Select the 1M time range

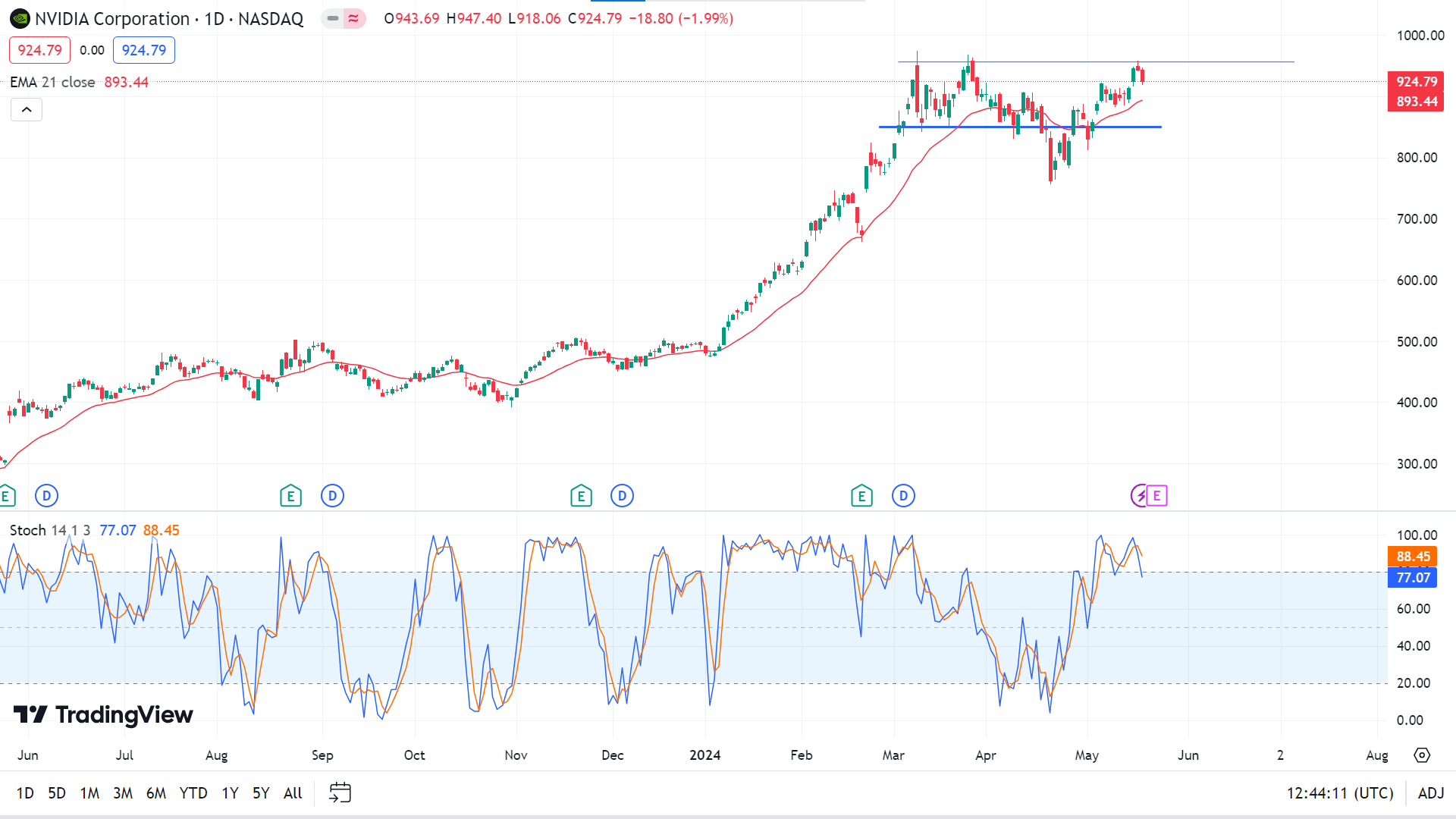click(x=89, y=792)
